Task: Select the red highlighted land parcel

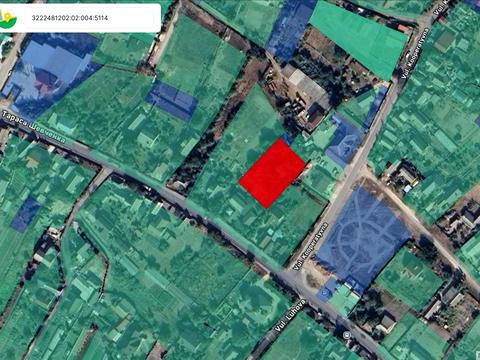Action: pyautogui.click(x=272, y=173)
